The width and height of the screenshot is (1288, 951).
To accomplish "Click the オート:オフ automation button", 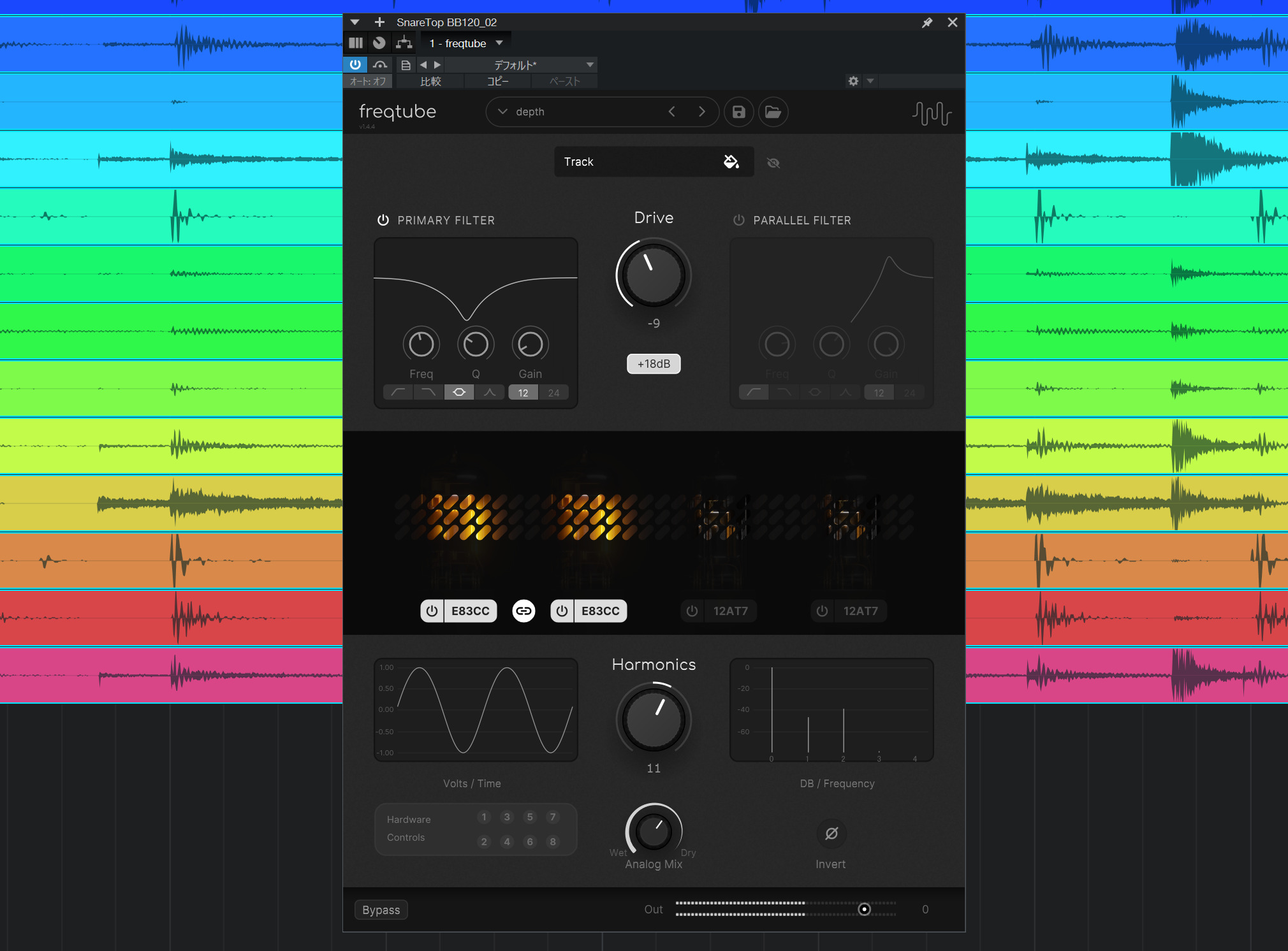I will (x=368, y=82).
